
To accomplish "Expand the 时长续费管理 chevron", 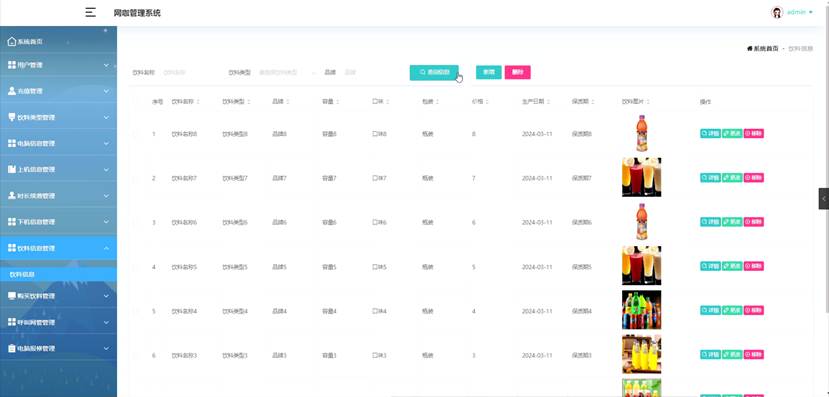I will point(106,196).
